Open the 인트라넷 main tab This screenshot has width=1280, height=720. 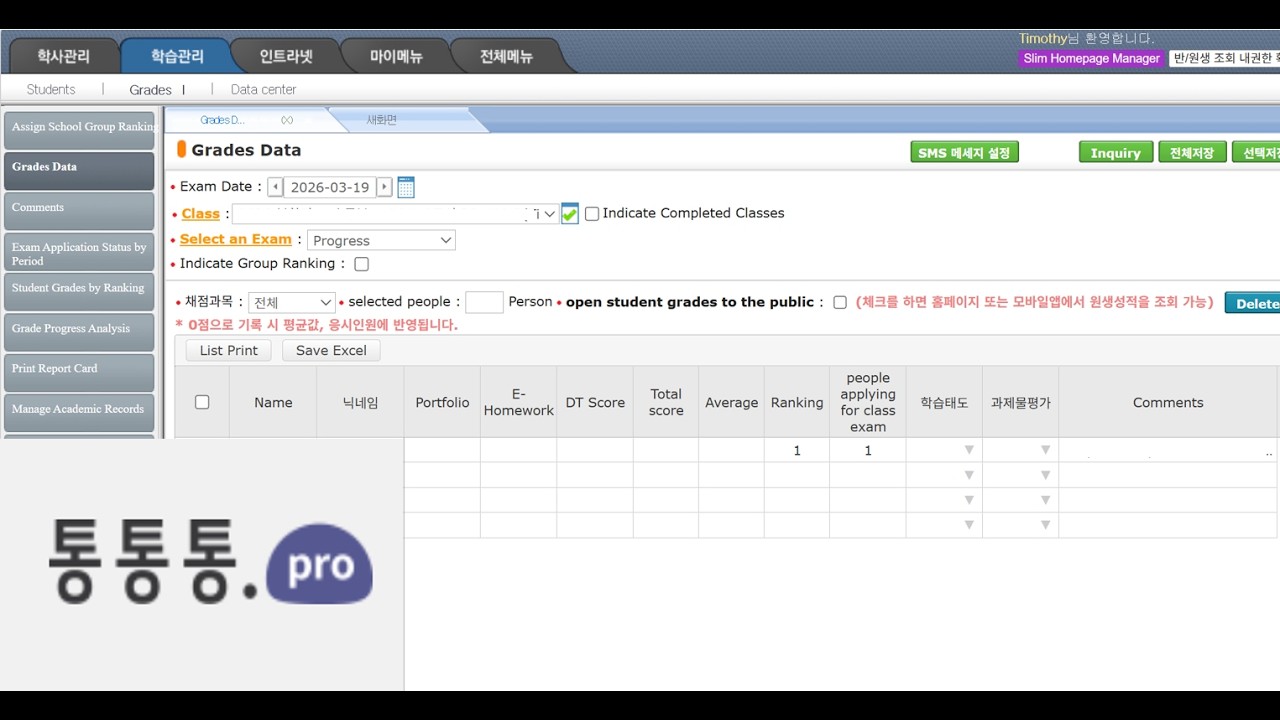point(286,56)
